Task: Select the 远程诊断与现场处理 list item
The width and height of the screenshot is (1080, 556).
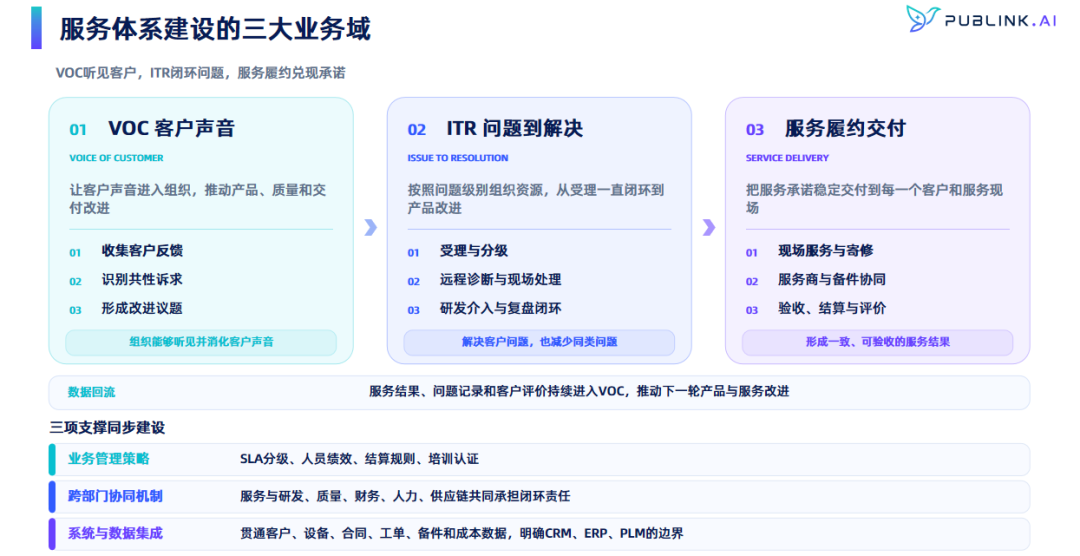Action: click(x=501, y=280)
